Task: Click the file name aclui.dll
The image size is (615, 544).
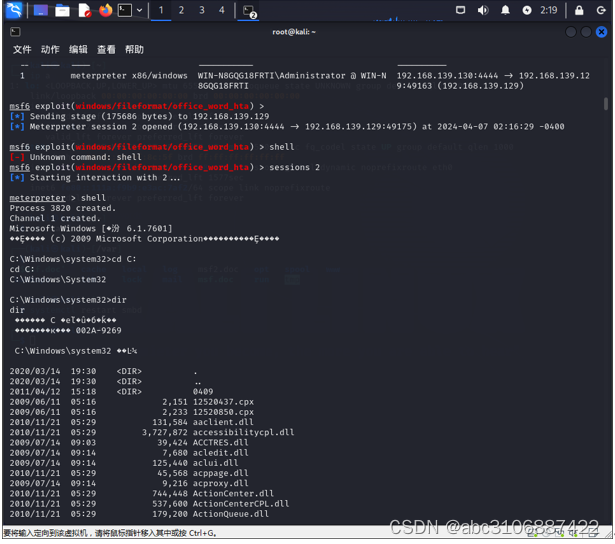Action: pos(215,463)
